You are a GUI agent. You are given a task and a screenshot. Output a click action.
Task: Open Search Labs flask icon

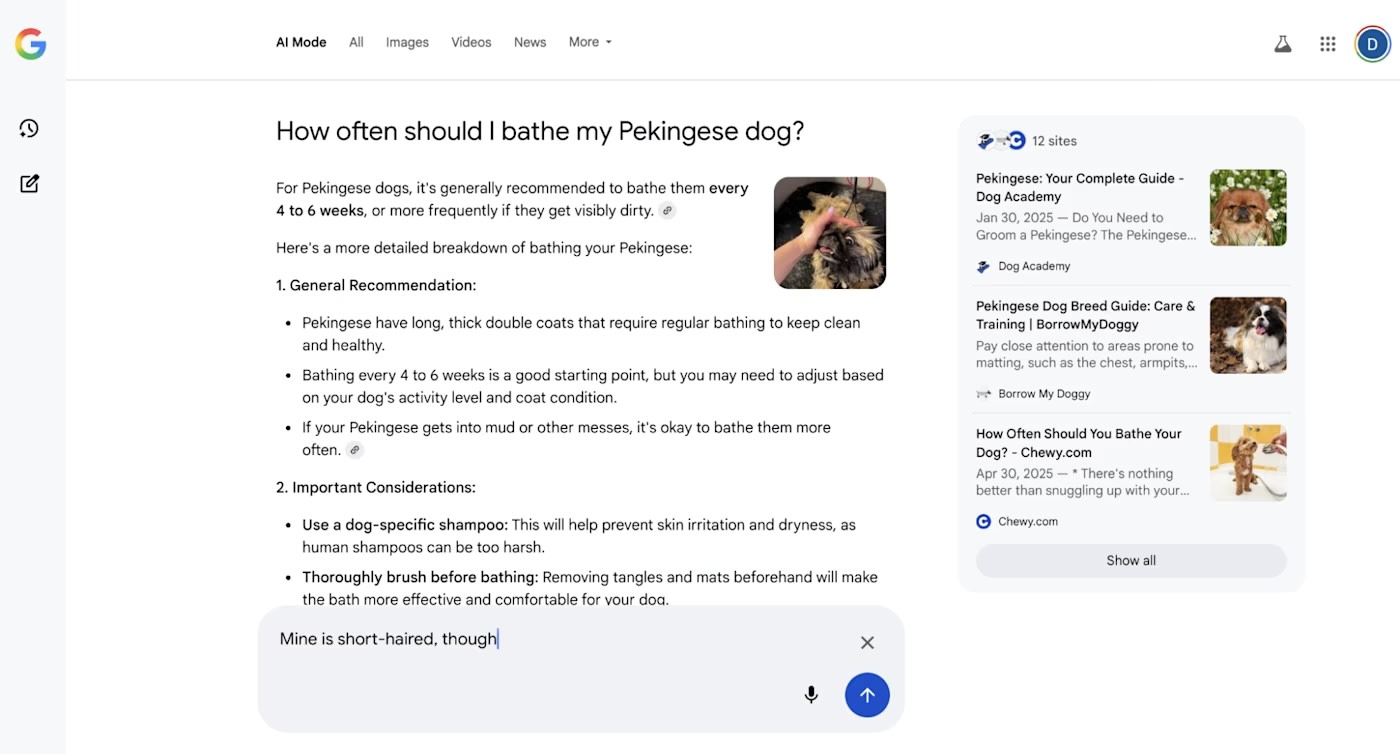click(1282, 43)
